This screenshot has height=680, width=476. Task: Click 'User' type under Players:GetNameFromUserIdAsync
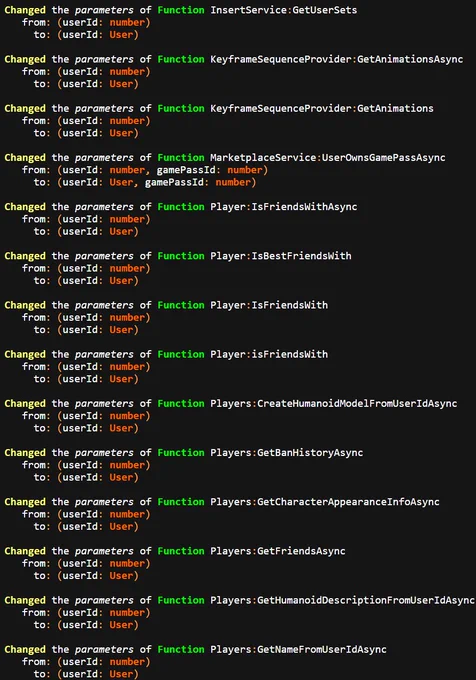coord(121,674)
